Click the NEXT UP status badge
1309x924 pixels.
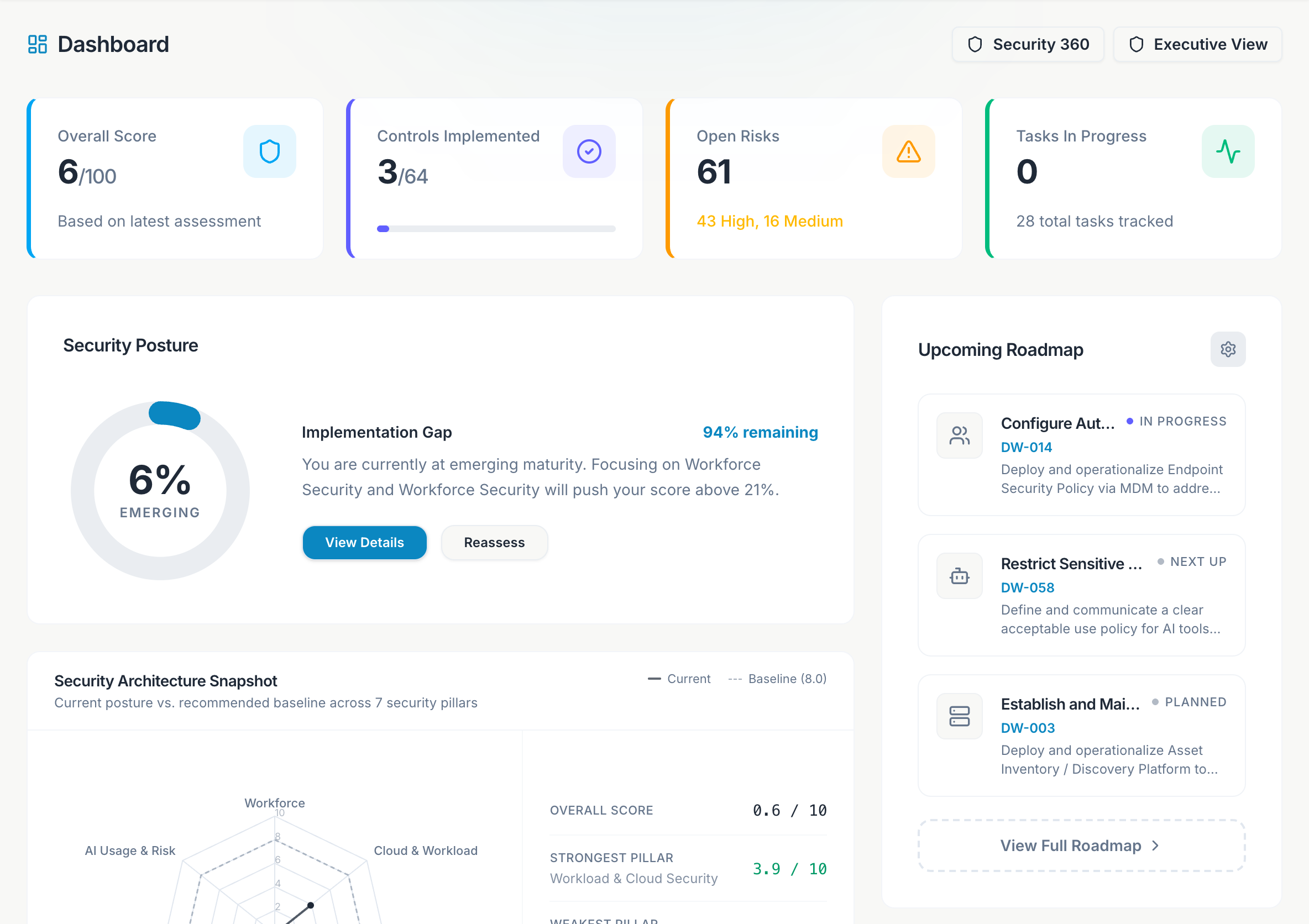1192,561
